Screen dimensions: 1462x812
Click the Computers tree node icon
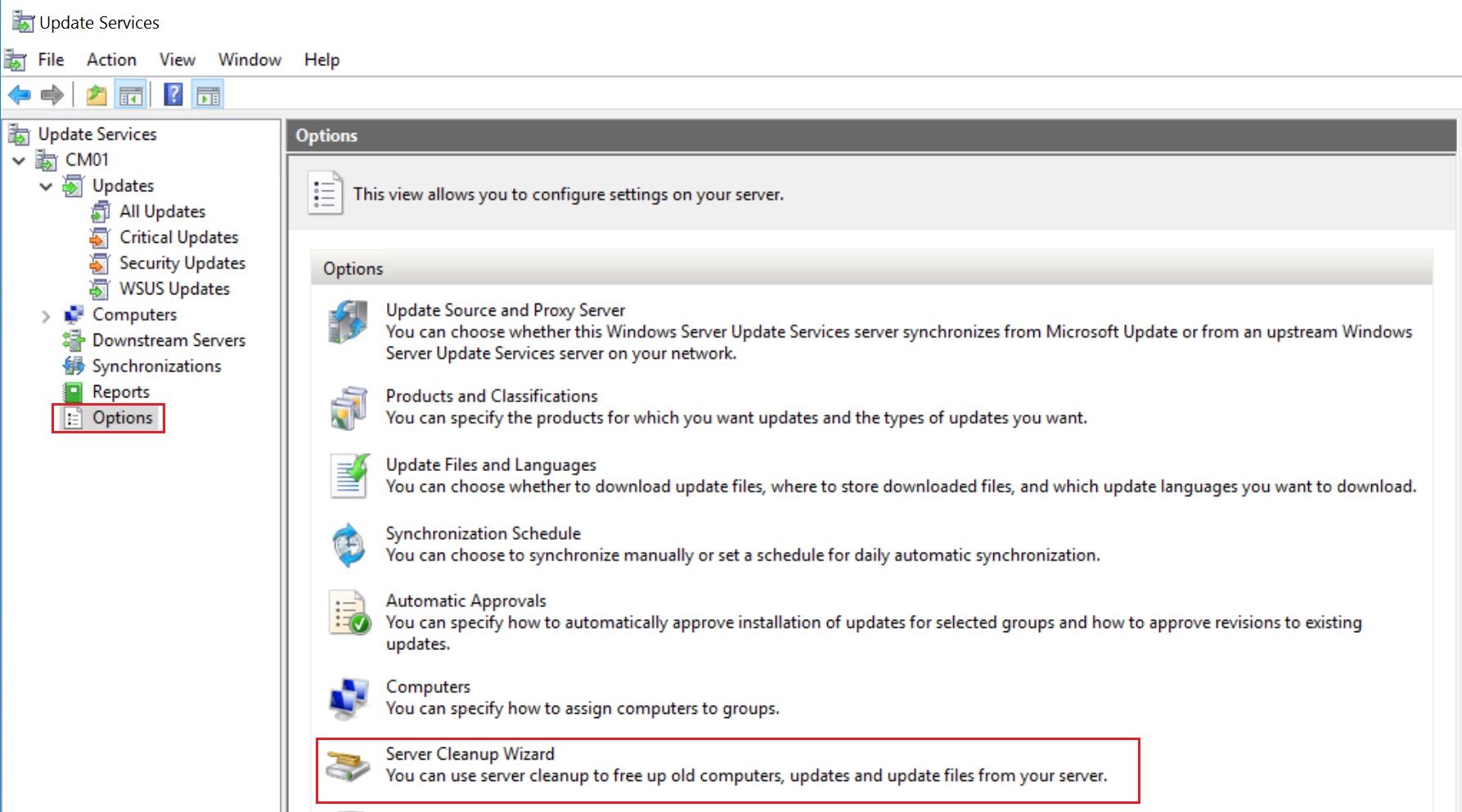[x=74, y=315]
